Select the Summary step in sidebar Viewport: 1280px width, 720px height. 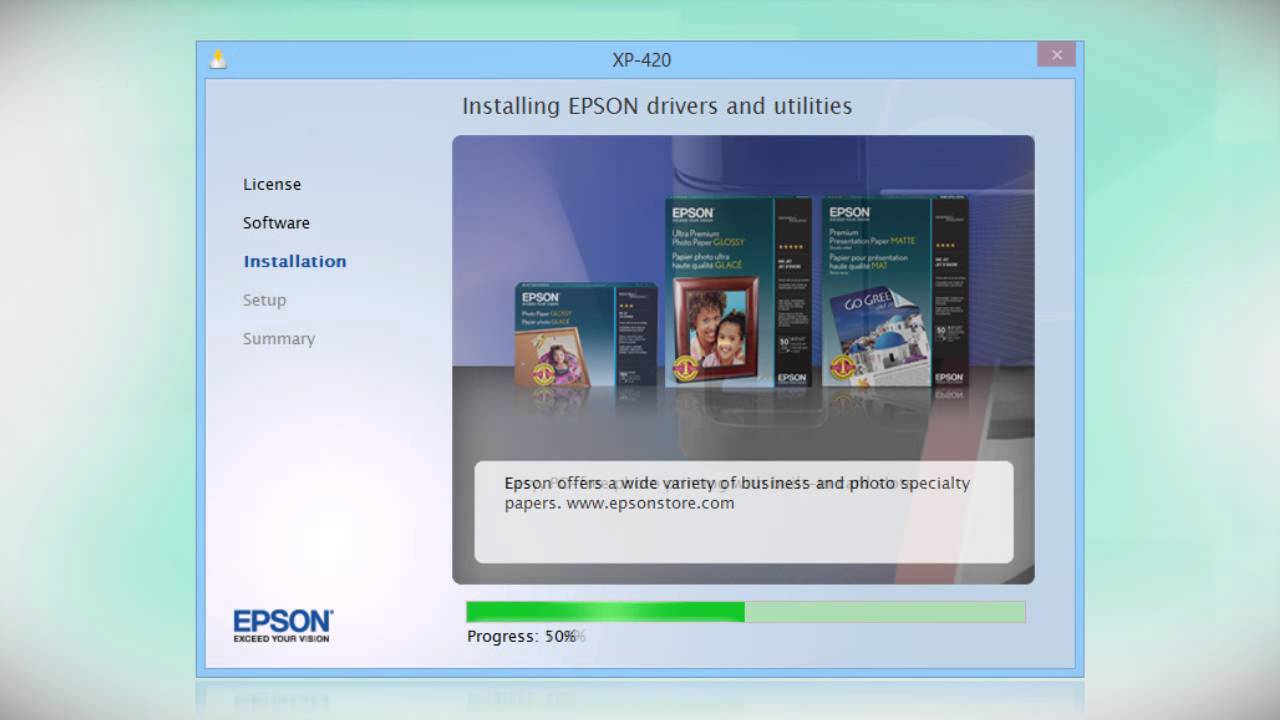[279, 339]
